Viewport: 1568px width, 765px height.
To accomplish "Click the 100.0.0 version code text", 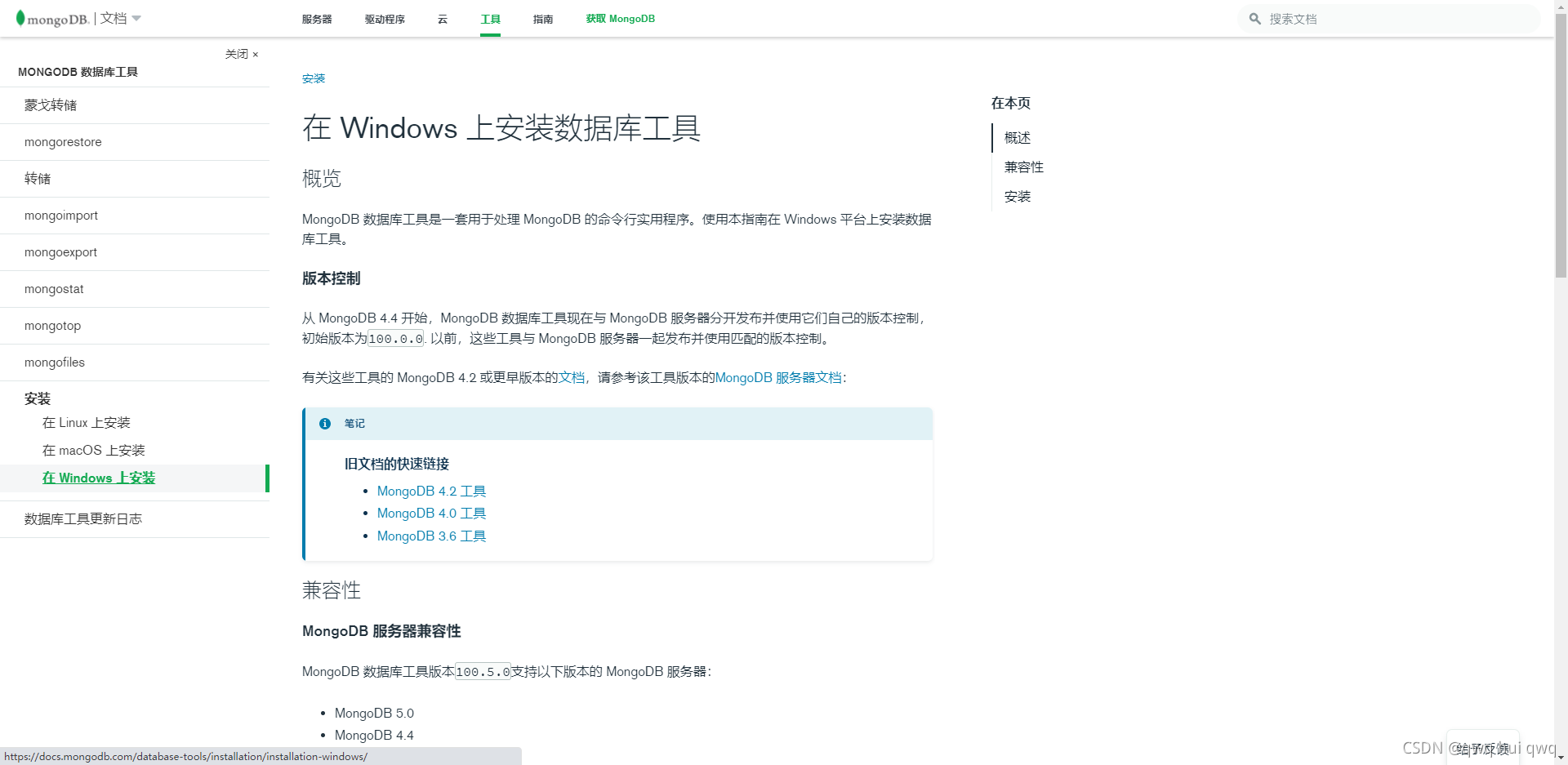I will [396, 339].
